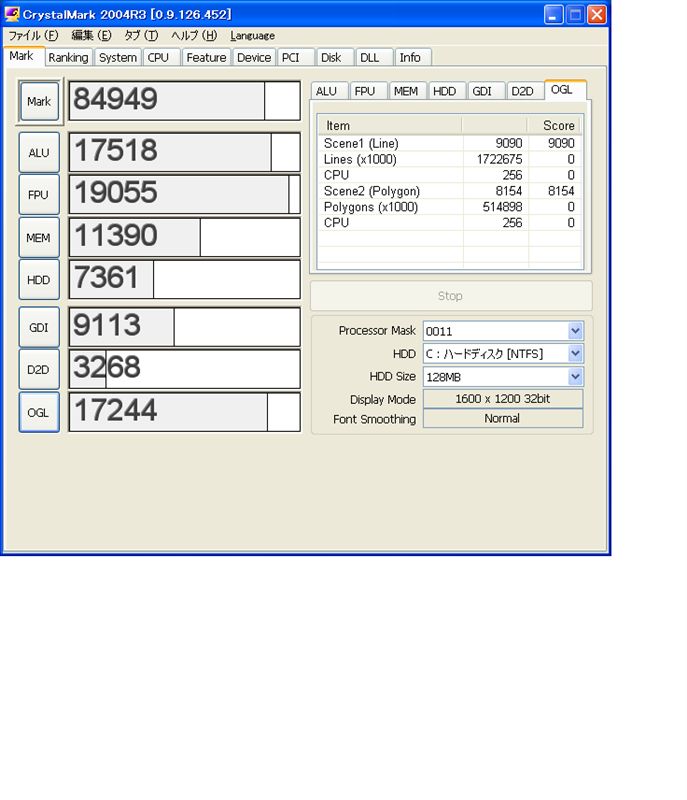Run the D2D benchmark button
The image size is (687, 800).
39,369
